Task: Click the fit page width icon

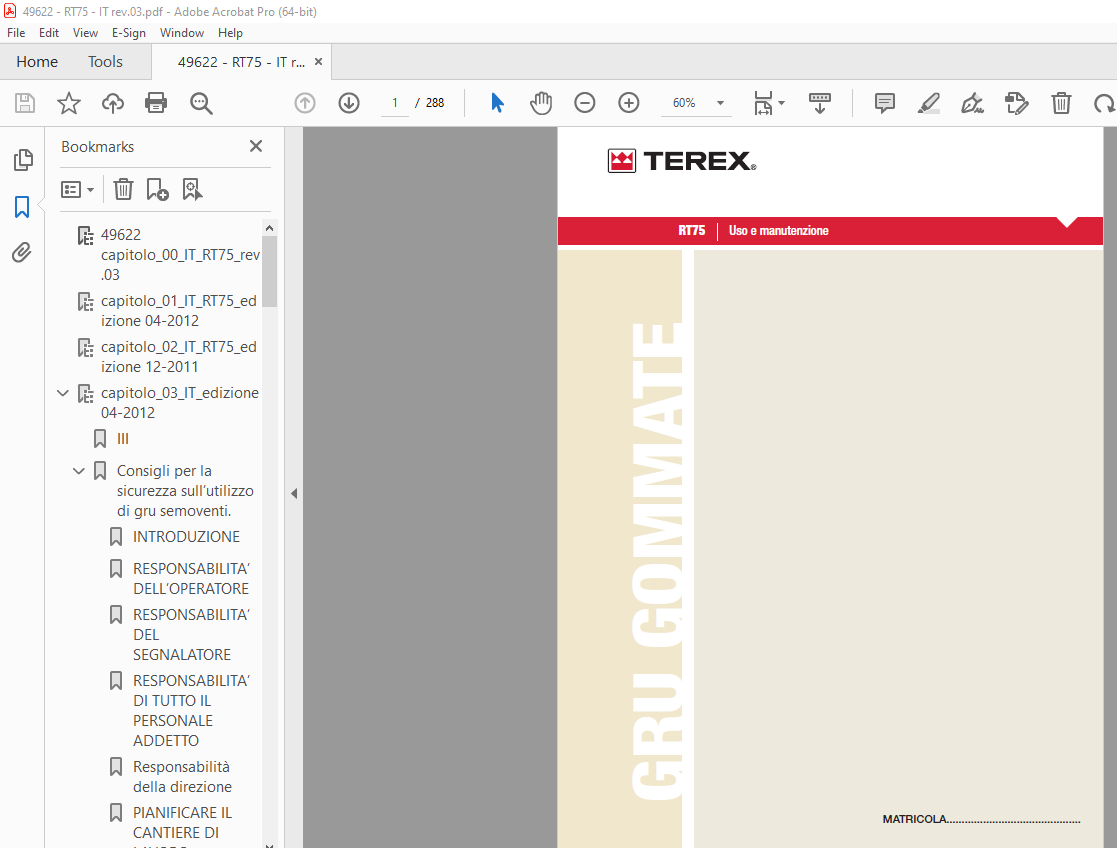Action: (x=763, y=103)
